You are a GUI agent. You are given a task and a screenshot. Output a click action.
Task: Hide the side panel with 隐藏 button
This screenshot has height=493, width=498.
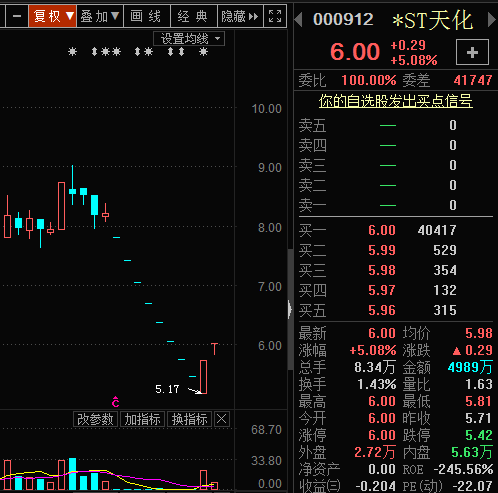tap(240, 16)
